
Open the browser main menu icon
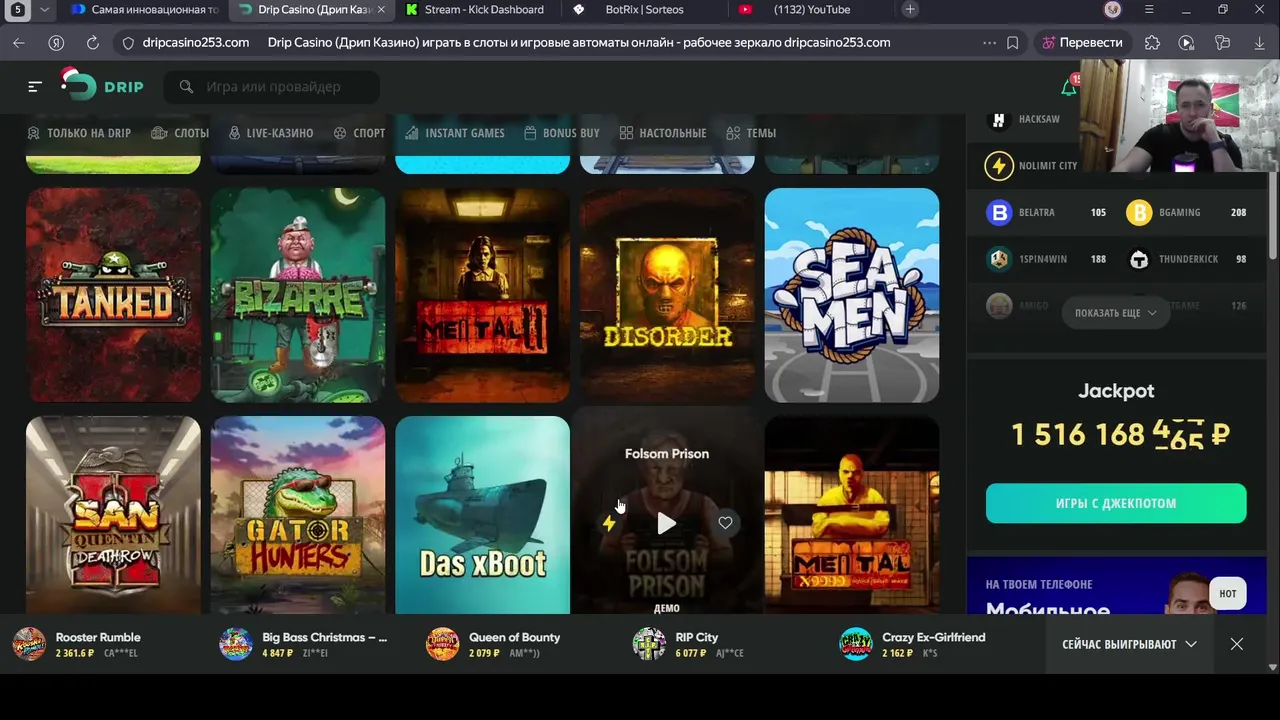1149,10
